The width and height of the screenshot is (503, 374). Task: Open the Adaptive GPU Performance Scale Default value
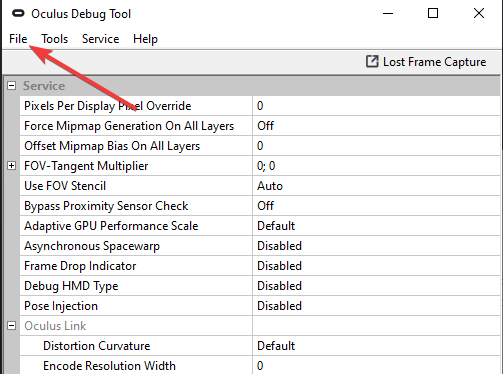[x=377, y=226]
